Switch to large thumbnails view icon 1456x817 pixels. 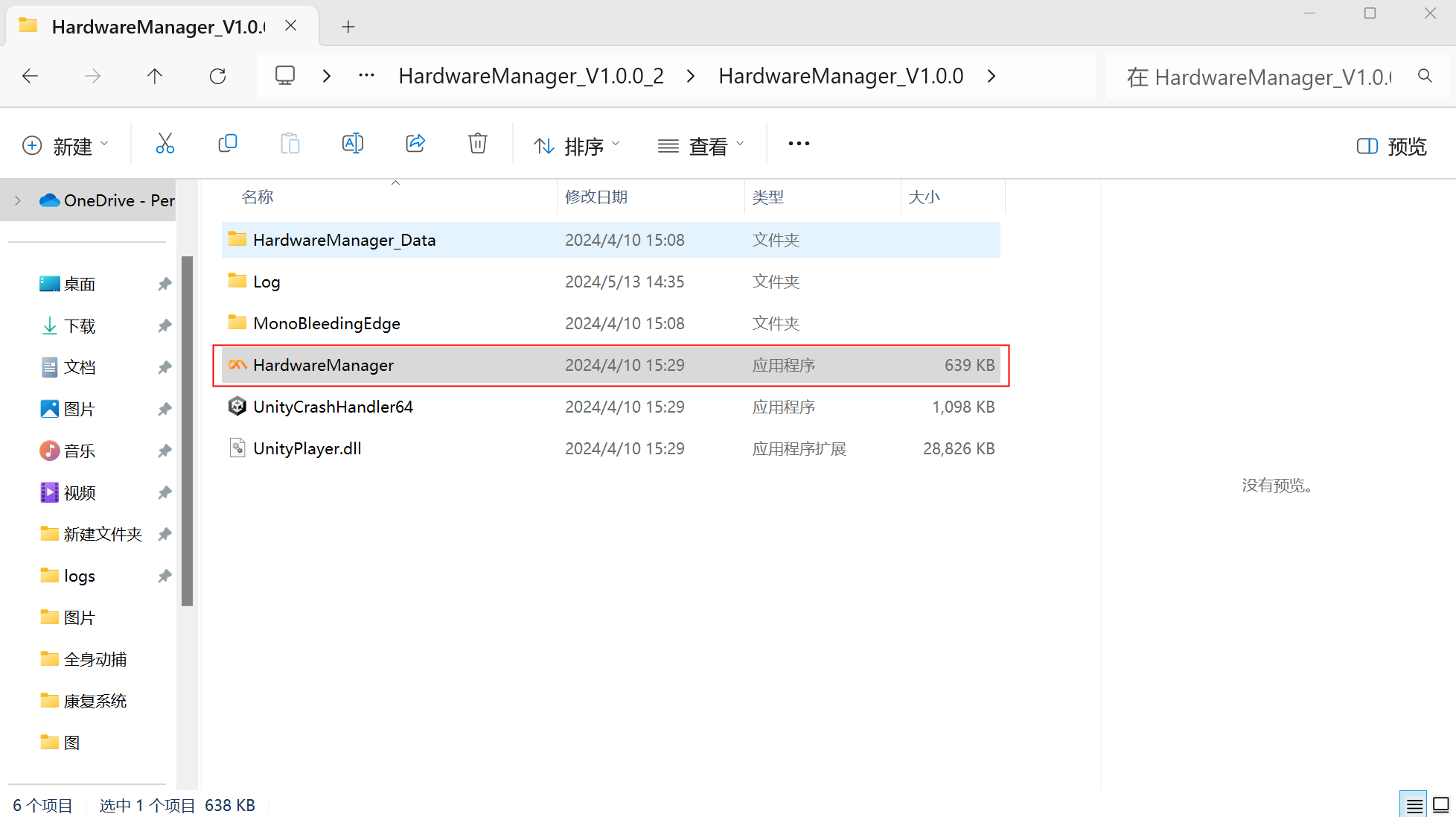1441,805
